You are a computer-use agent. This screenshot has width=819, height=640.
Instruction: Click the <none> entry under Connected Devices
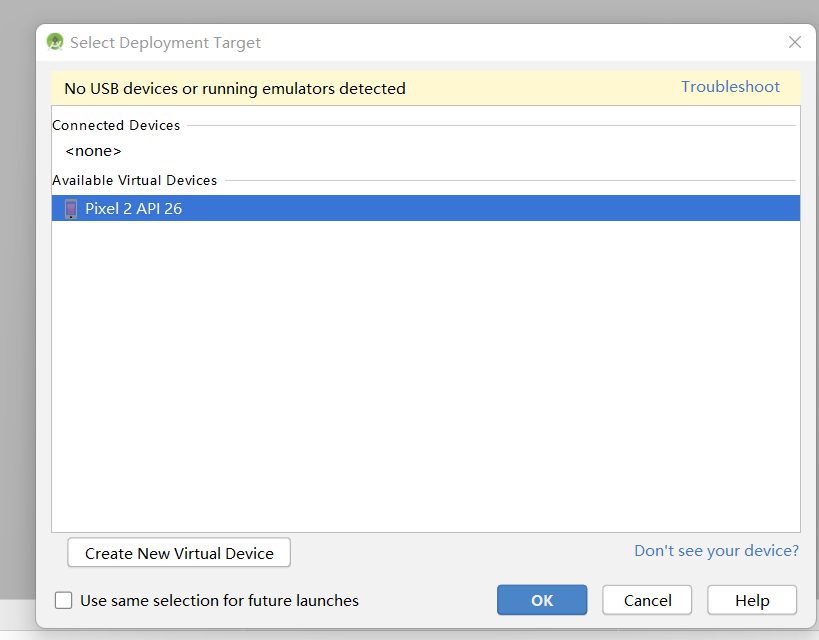click(93, 151)
